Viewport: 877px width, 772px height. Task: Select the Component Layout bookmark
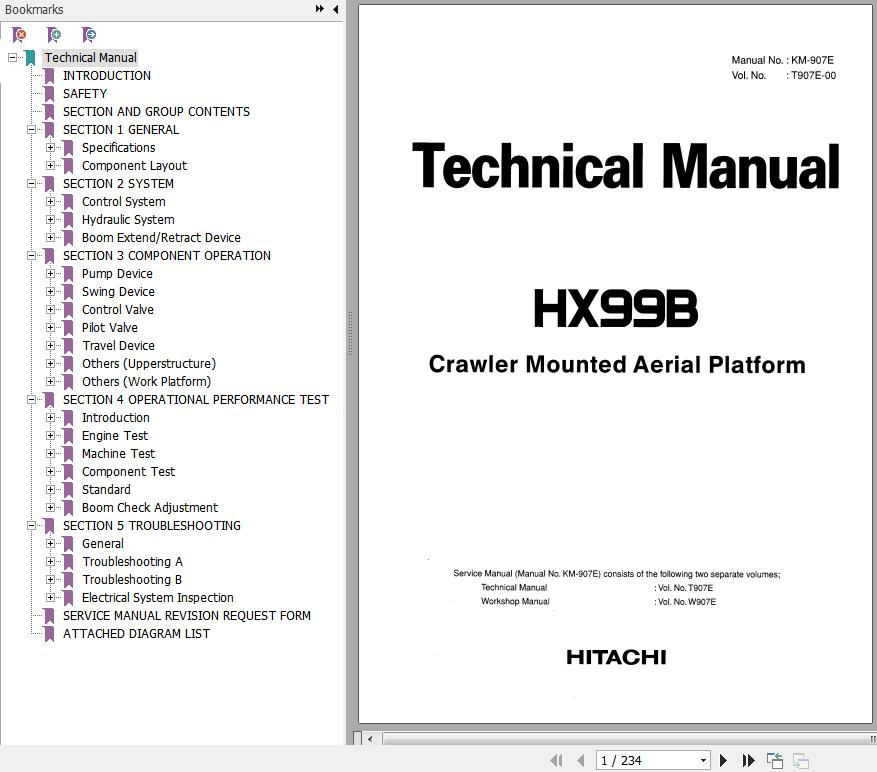pos(134,166)
